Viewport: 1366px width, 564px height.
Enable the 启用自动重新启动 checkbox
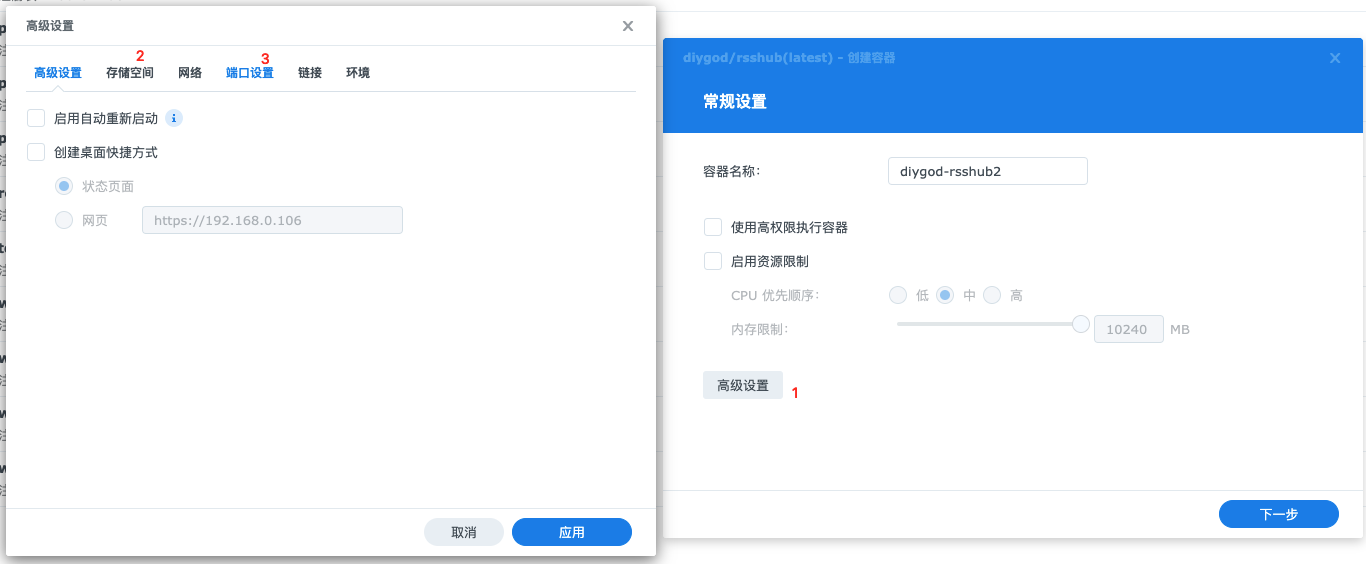37,119
